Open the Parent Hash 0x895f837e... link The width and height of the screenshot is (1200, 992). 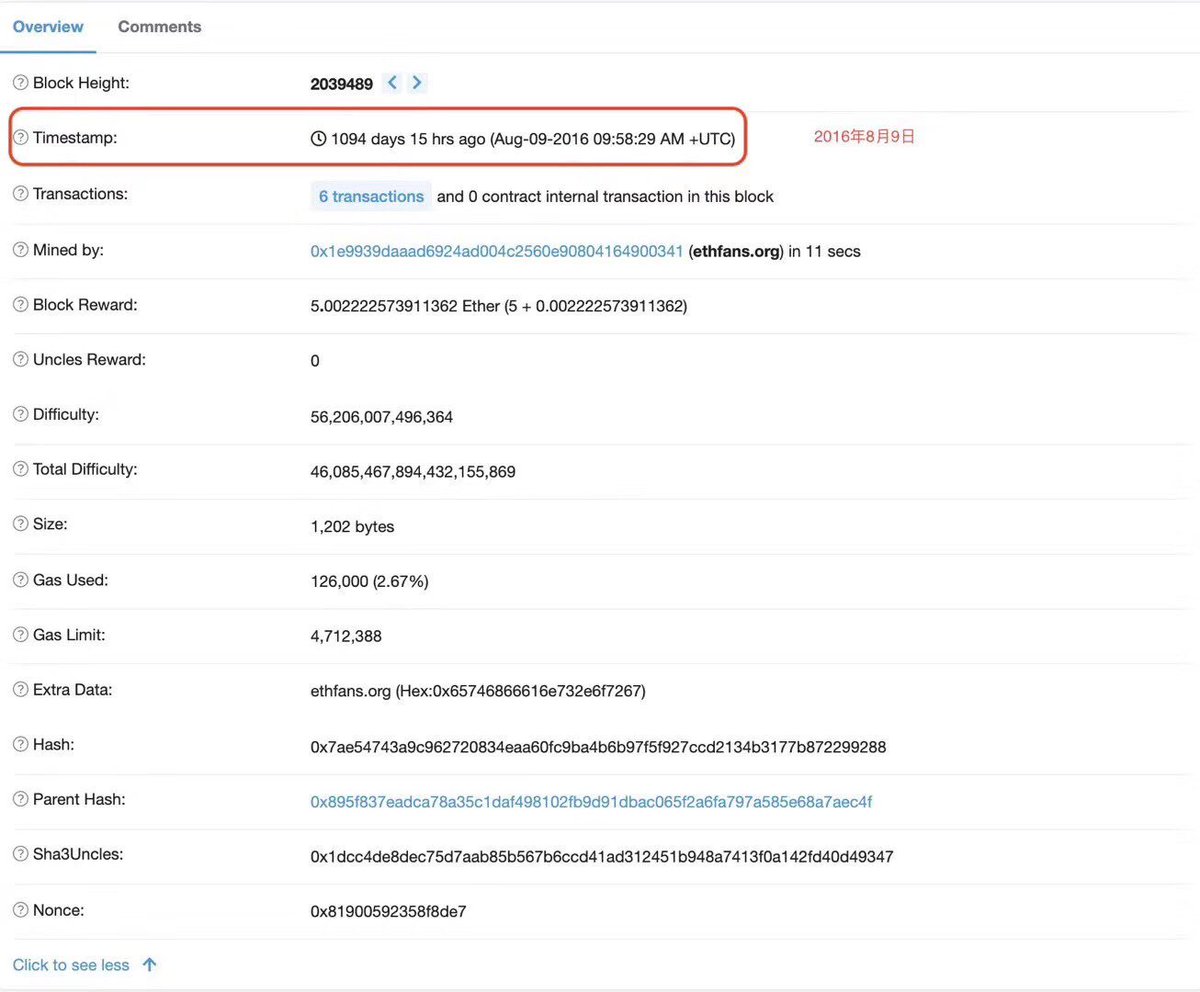pyautogui.click(x=592, y=802)
